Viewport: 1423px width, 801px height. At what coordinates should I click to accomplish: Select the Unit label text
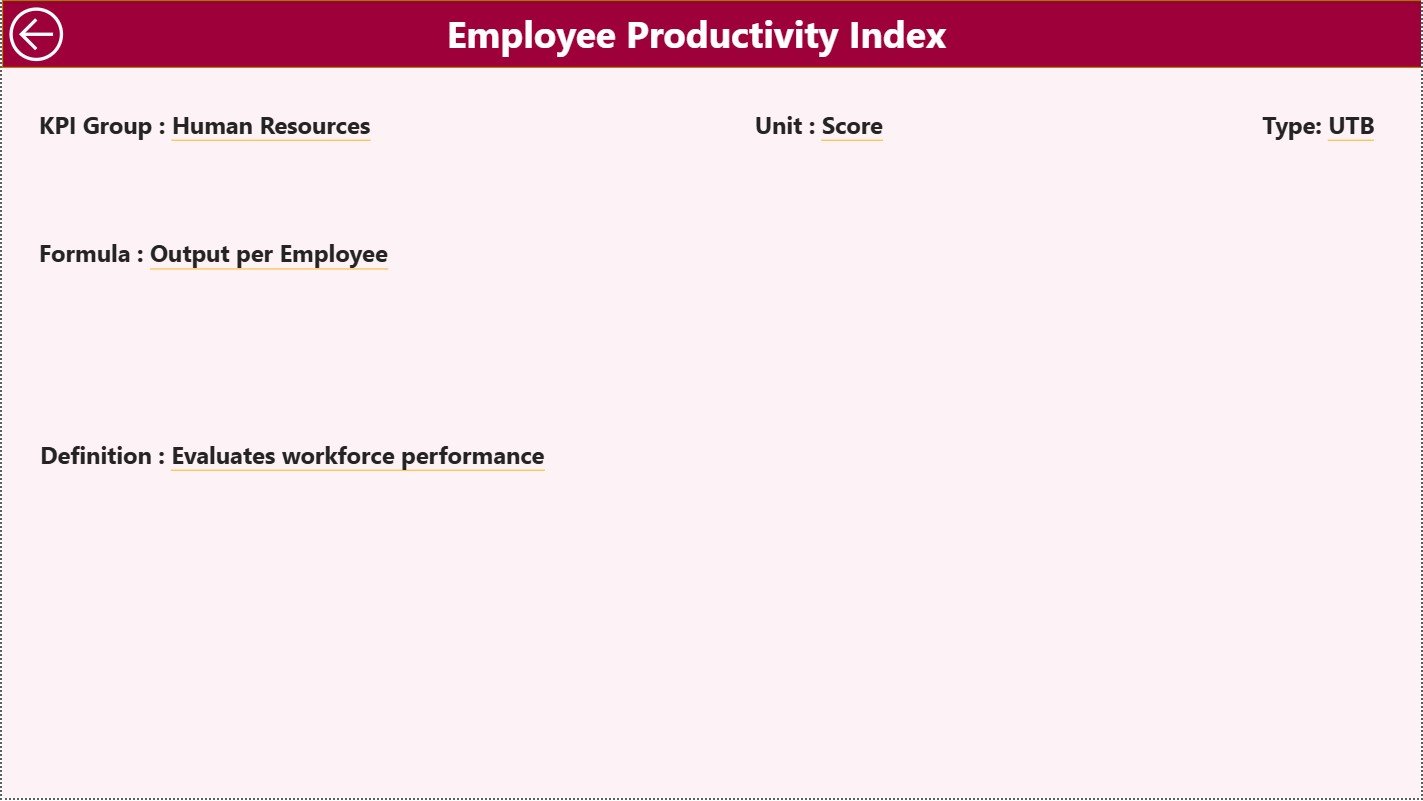780,126
